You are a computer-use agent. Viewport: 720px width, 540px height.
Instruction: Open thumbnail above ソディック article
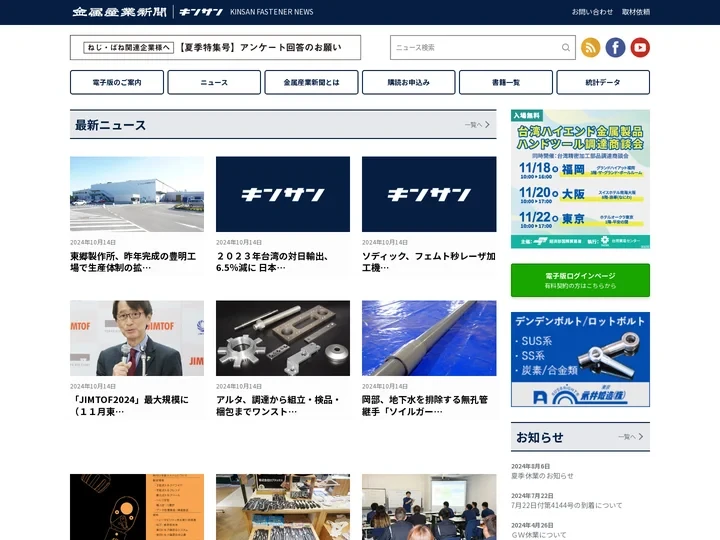pos(429,194)
